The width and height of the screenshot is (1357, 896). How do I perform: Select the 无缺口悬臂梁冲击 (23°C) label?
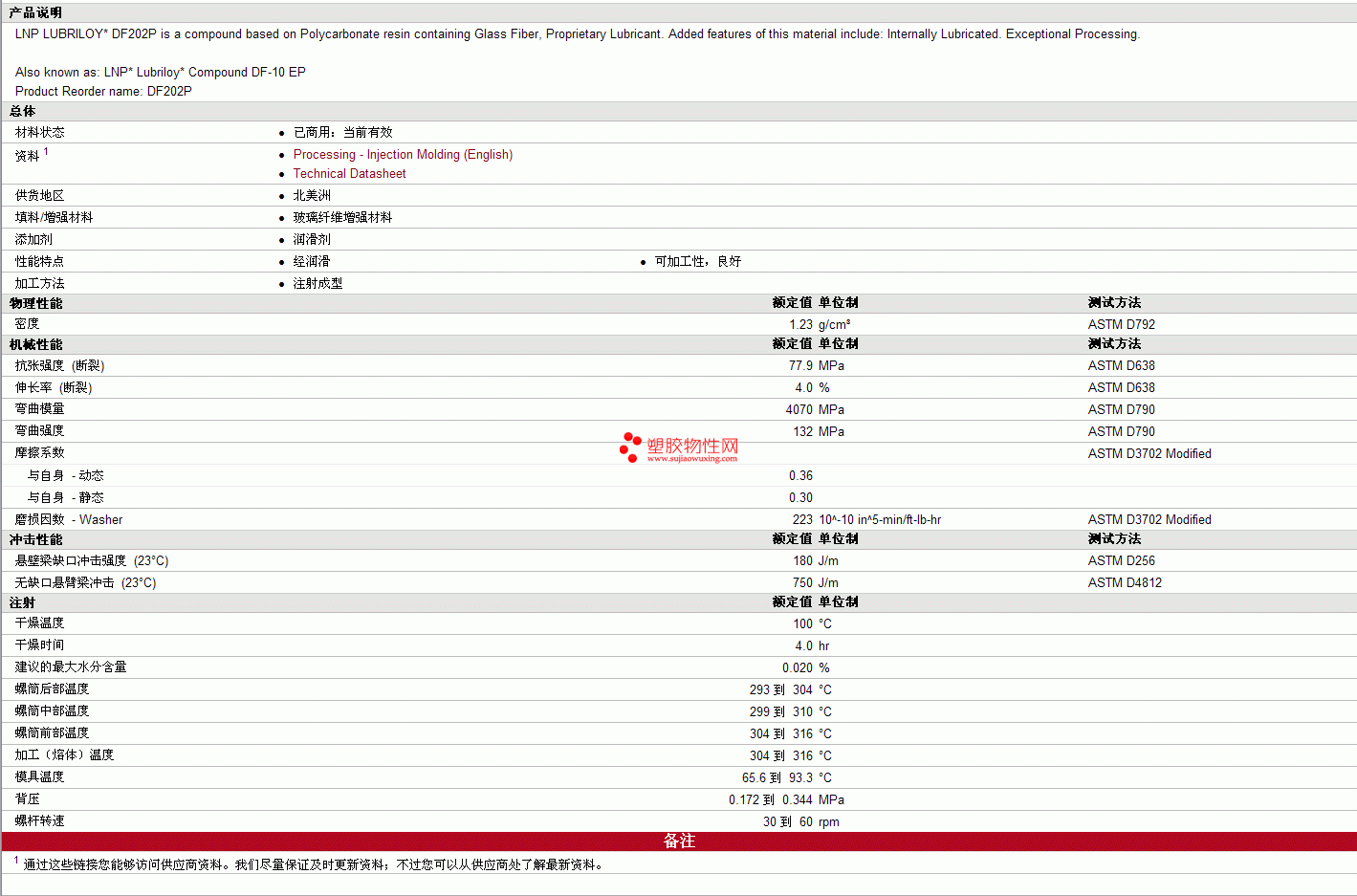coord(85,583)
